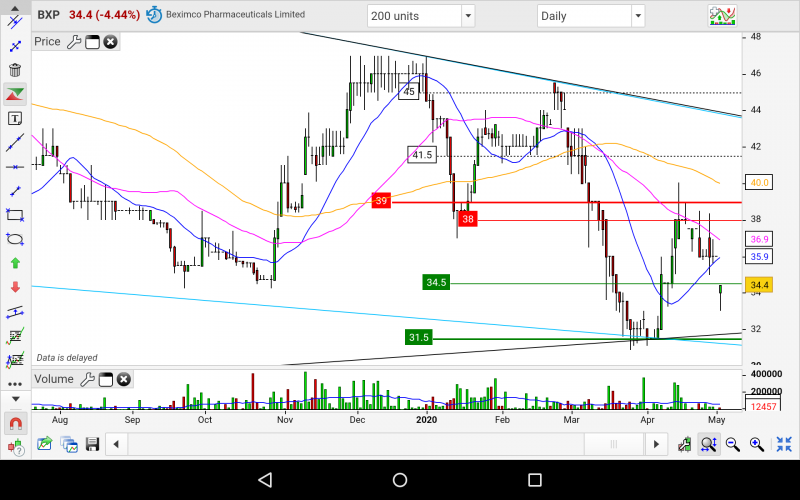Screen dimensions: 800x500
Task: Select the ellipse drawing tool
Action: coord(15,238)
